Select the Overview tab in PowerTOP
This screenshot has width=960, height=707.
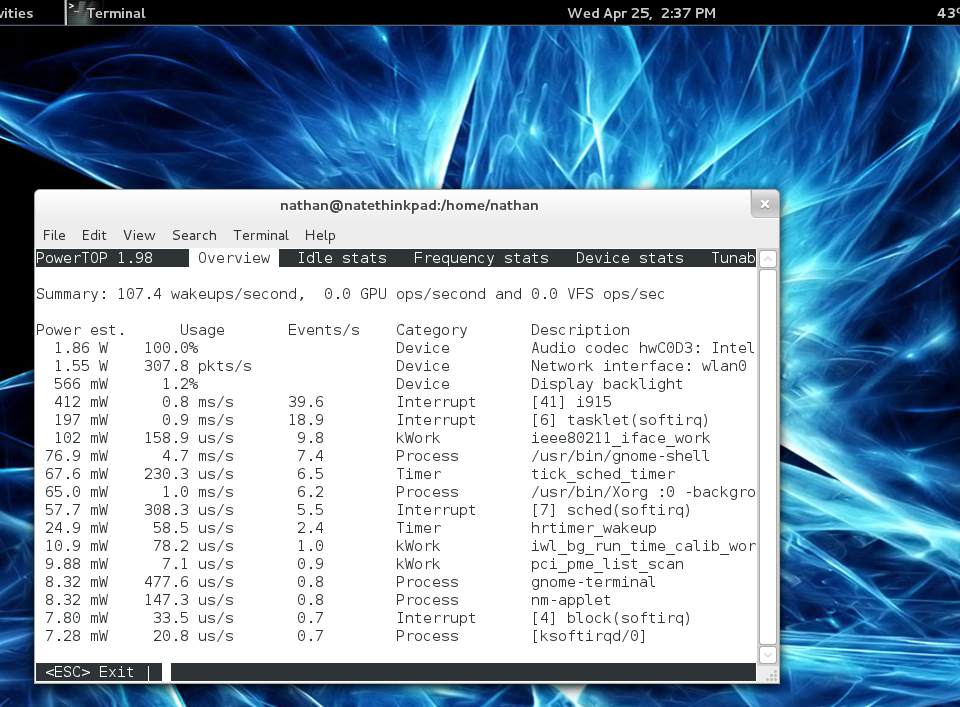pyautogui.click(x=234, y=258)
